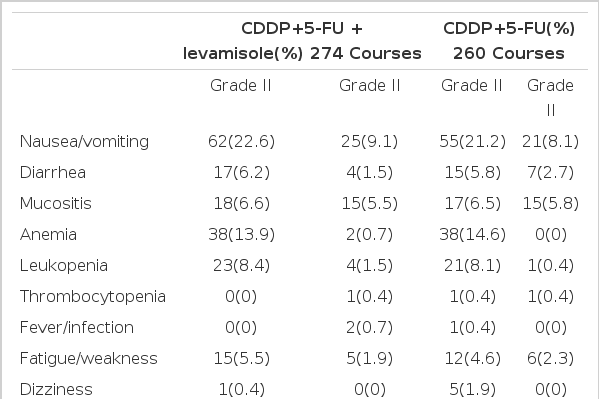Click the Fatigue/weakness row label
Image resolution: width=599 pixels, height=399 pixels.
pyautogui.click(x=89, y=359)
